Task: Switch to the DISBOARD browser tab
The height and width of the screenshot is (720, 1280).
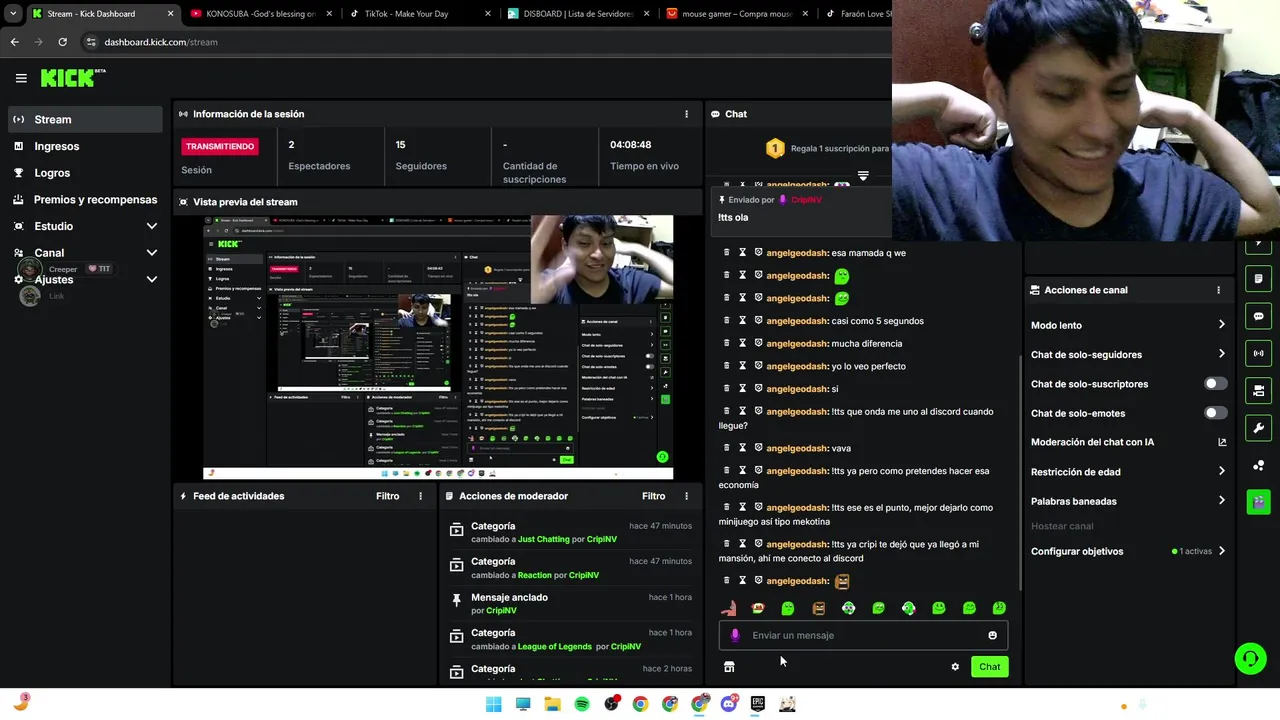Action: click(578, 14)
